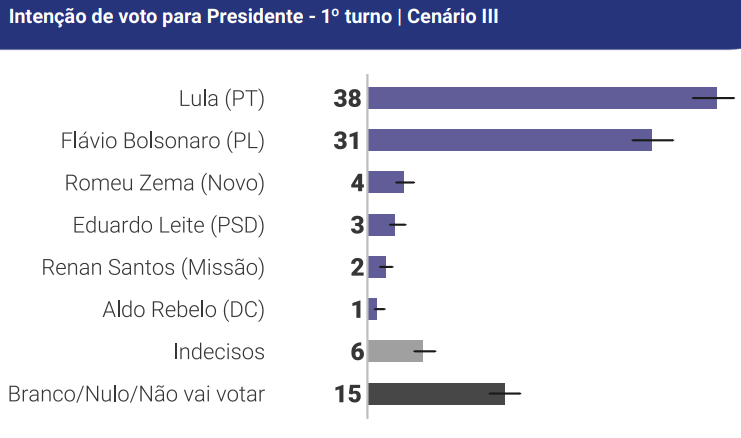Select the Indecisos label
Screen dimensions: 741x438
coord(218,352)
